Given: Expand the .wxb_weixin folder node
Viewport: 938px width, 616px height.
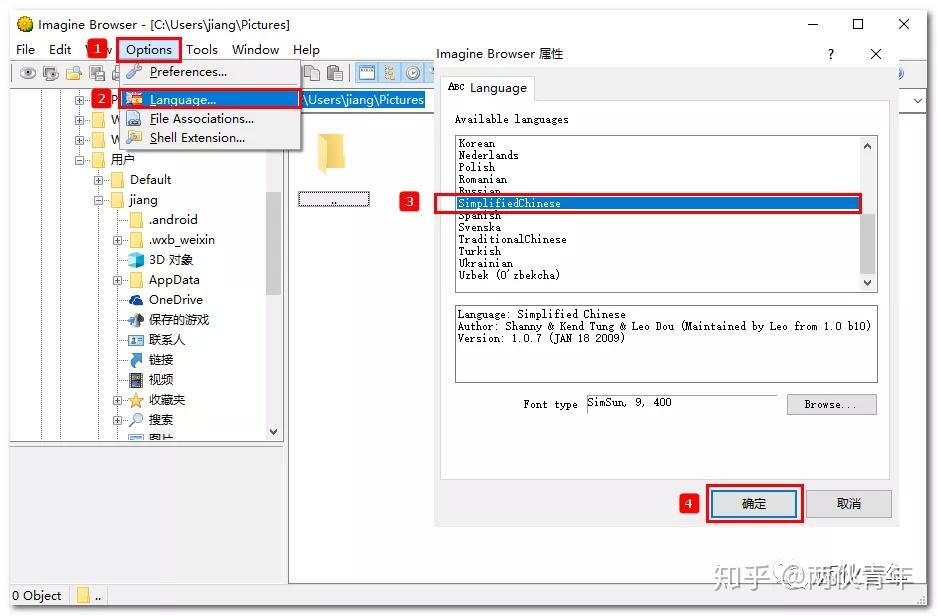Looking at the screenshot, I should [117, 240].
